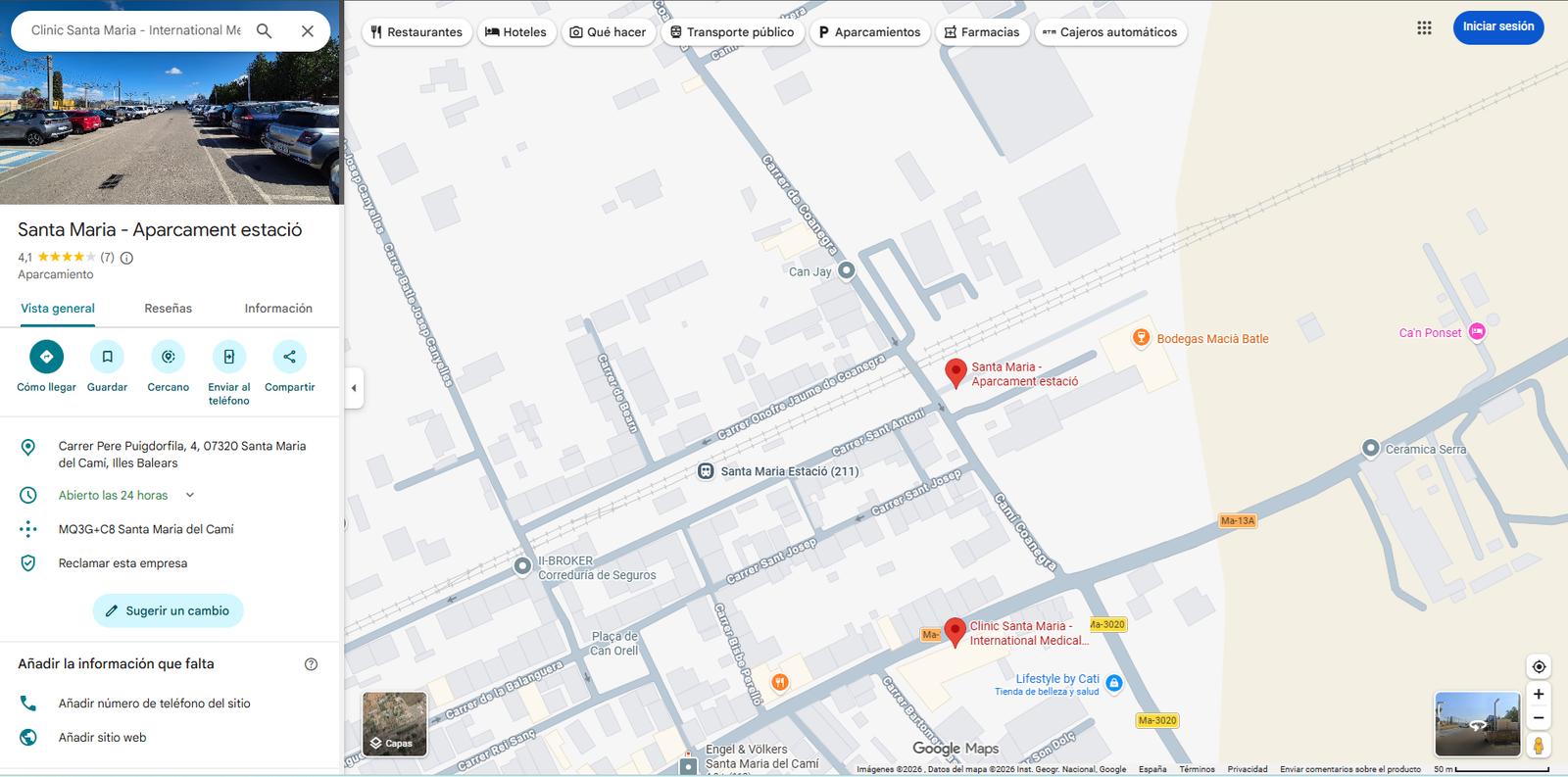The height and width of the screenshot is (777, 1568).
Task: Click España footer link
Action: point(1152,769)
